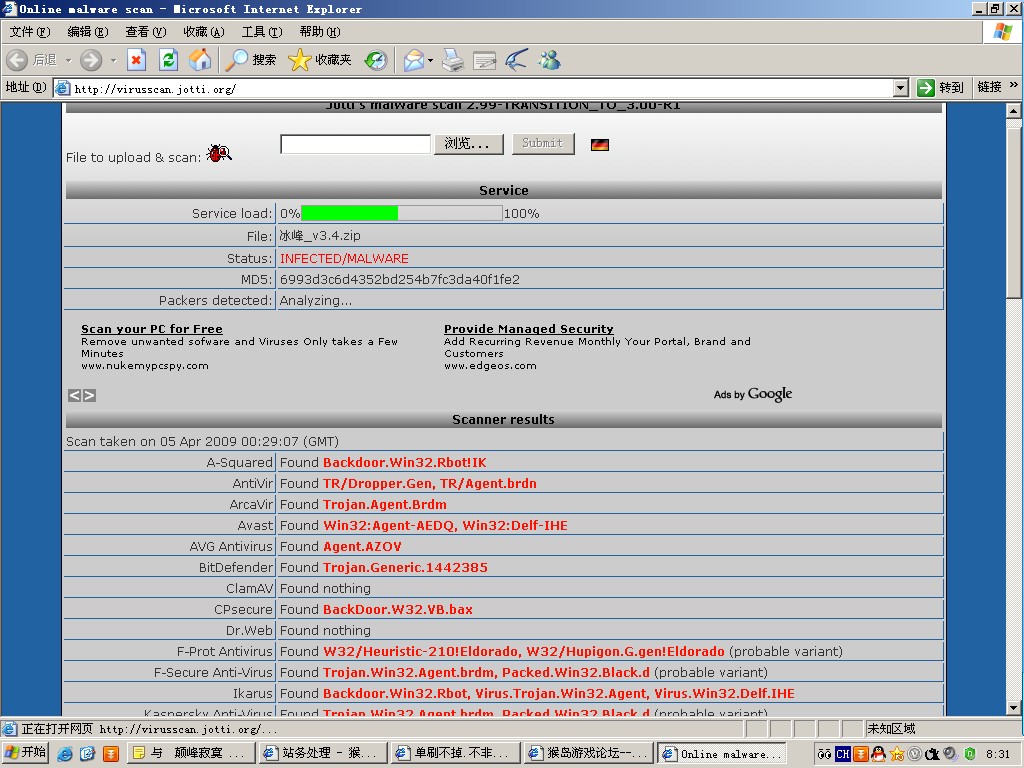Open the QQ penguin tray icon
The width and height of the screenshot is (1024, 768).
pyautogui.click(x=878, y=754)
